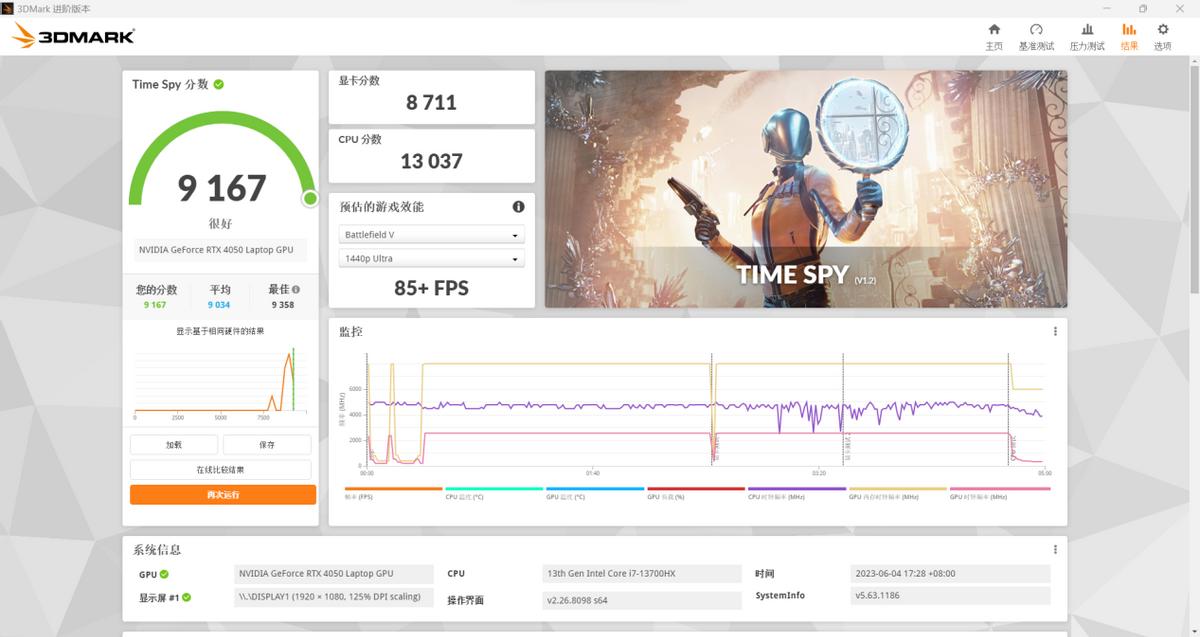
Task: Select the results tab
Action: (1128, 34)
